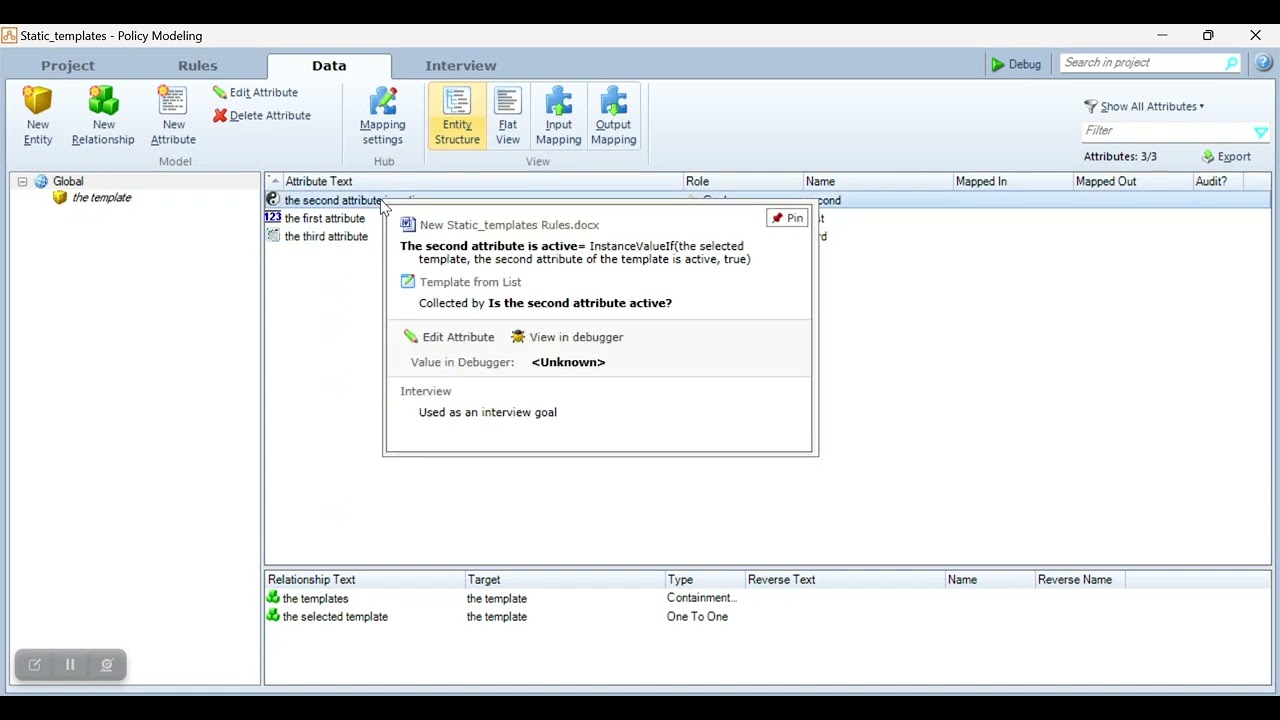Click the Search in project field

(x=1143, y=63)
